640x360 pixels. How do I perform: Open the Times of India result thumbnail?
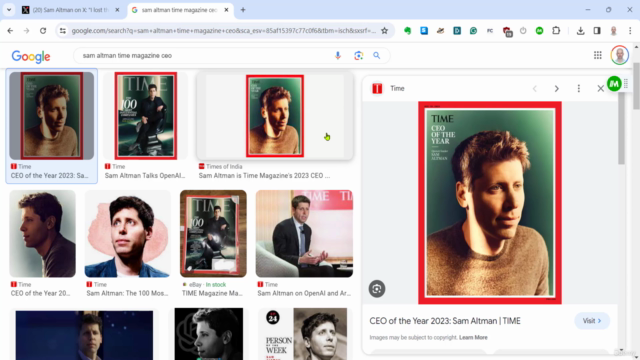275,116
